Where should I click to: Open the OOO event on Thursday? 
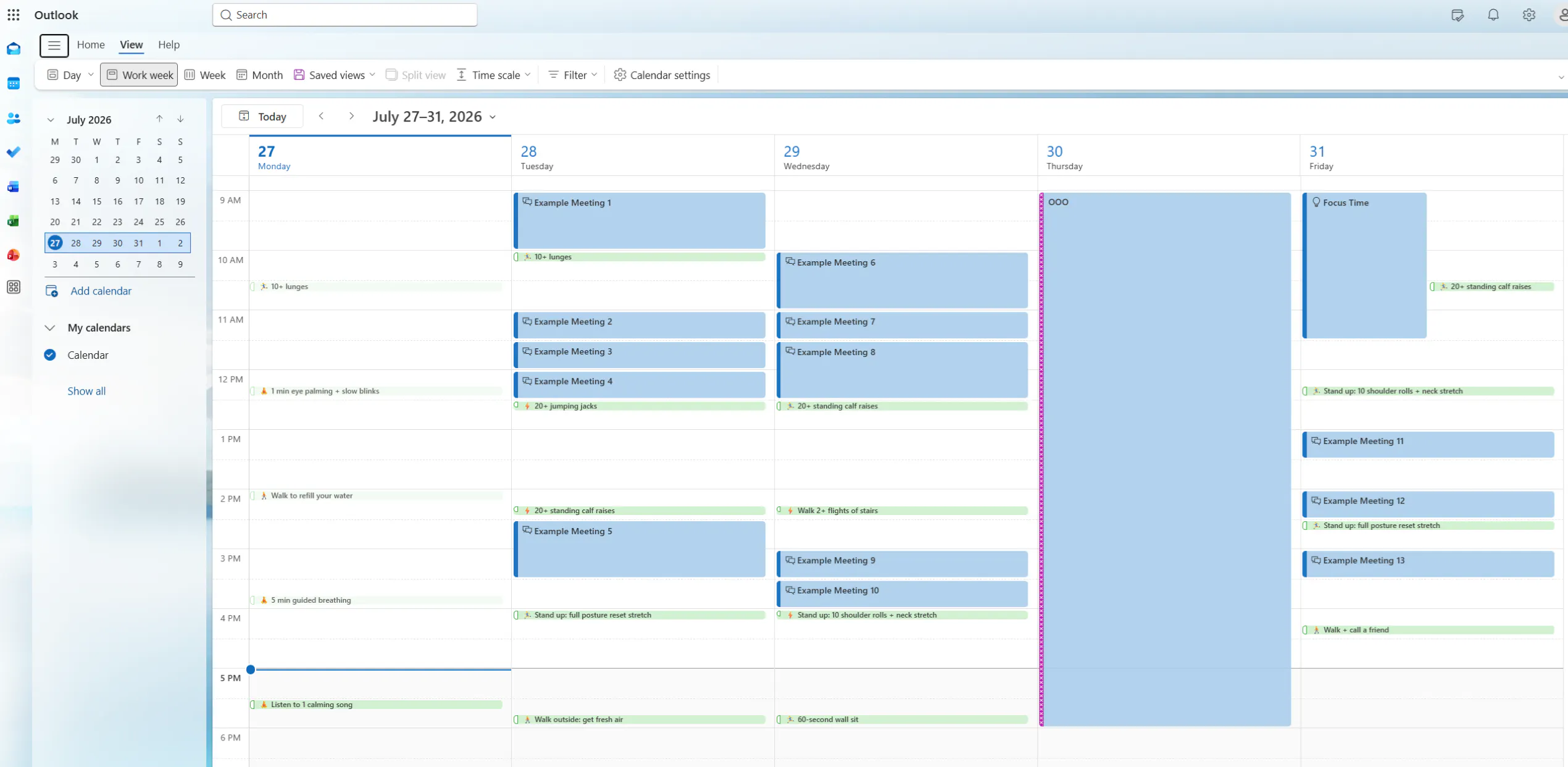point(1166,459)
